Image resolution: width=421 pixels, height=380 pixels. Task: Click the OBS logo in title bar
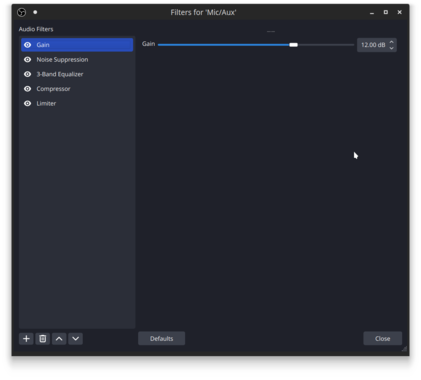(22, 12)
